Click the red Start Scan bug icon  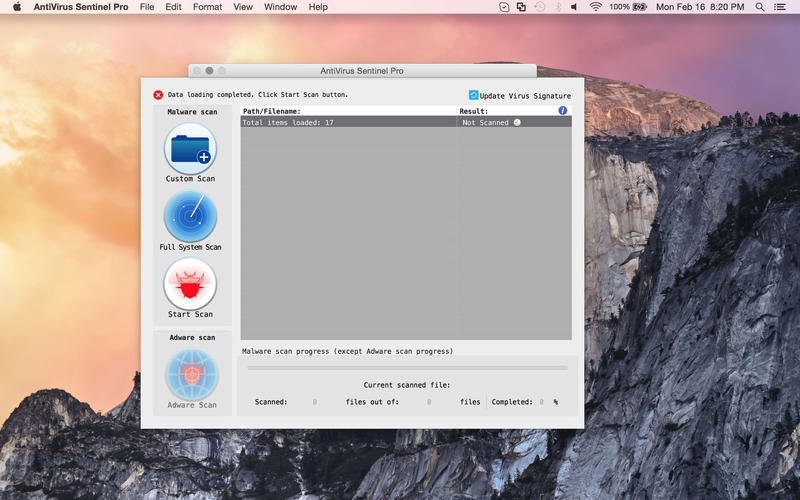coord(190,284)
